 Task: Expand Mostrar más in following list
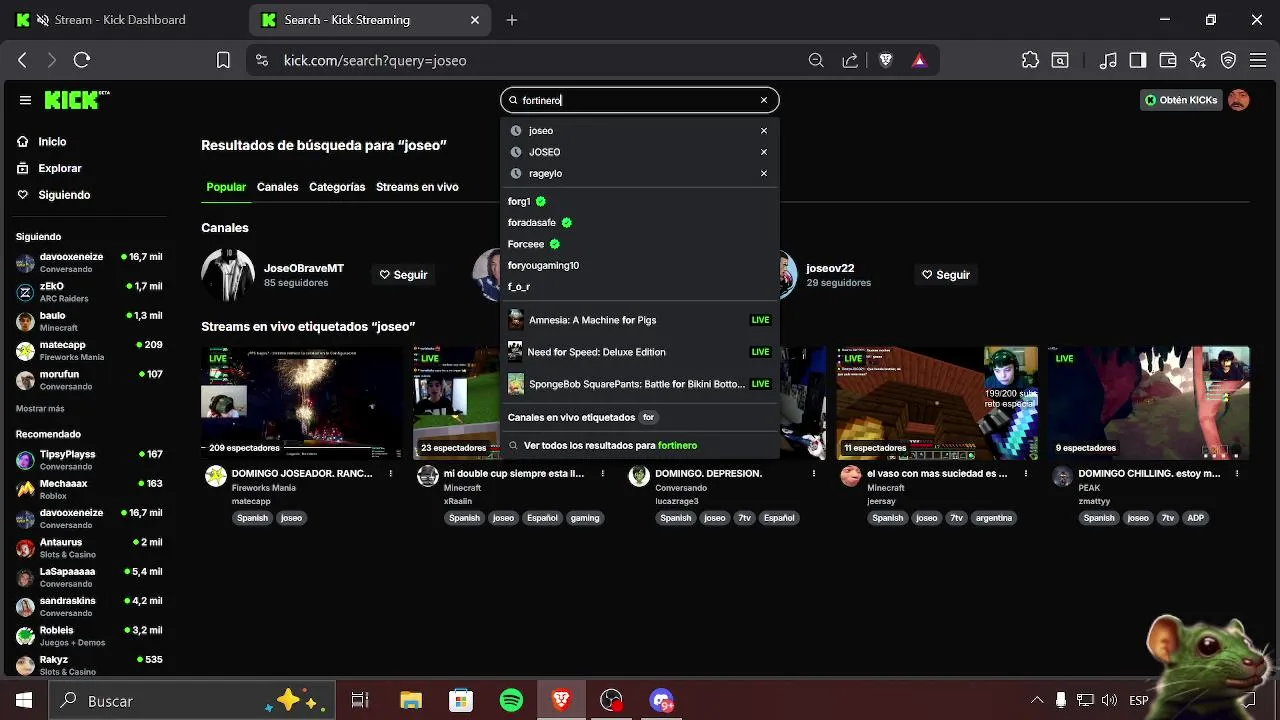40,409
